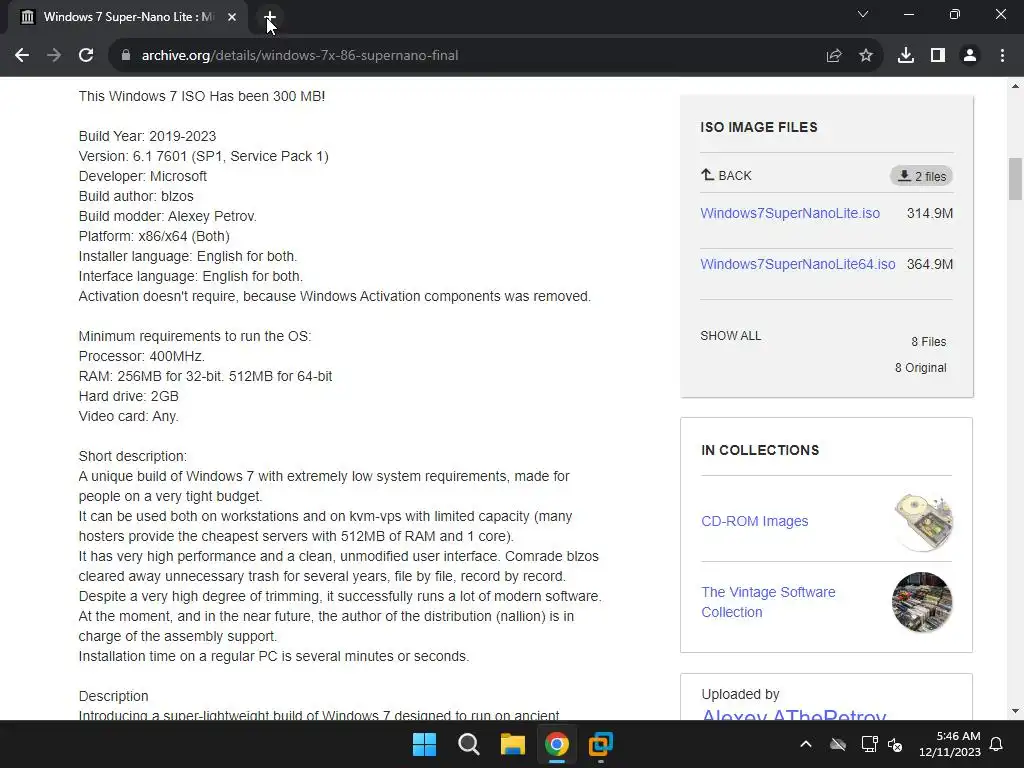
Task: Click Vintage Software Collection thumbnail
Action: pos(921,602)
